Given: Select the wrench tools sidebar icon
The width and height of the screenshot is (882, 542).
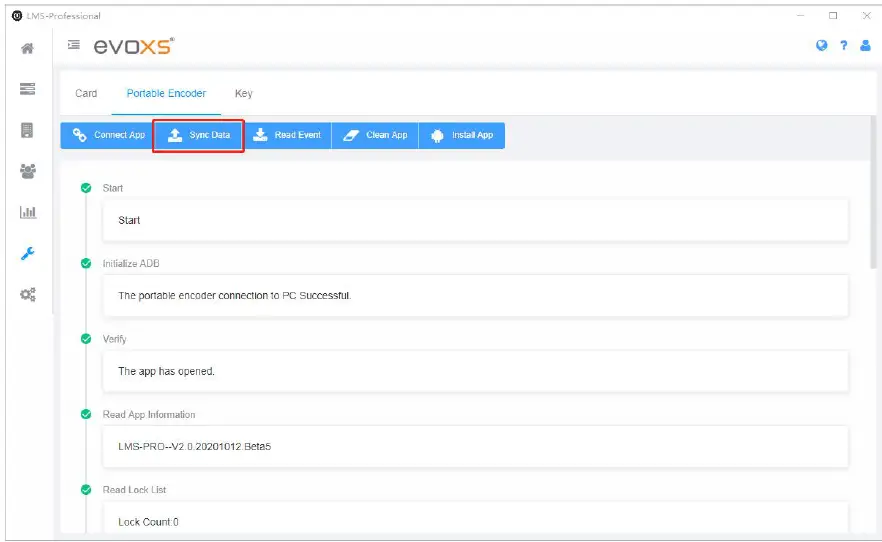Looking at the screenshot, I should click(28, 253).
